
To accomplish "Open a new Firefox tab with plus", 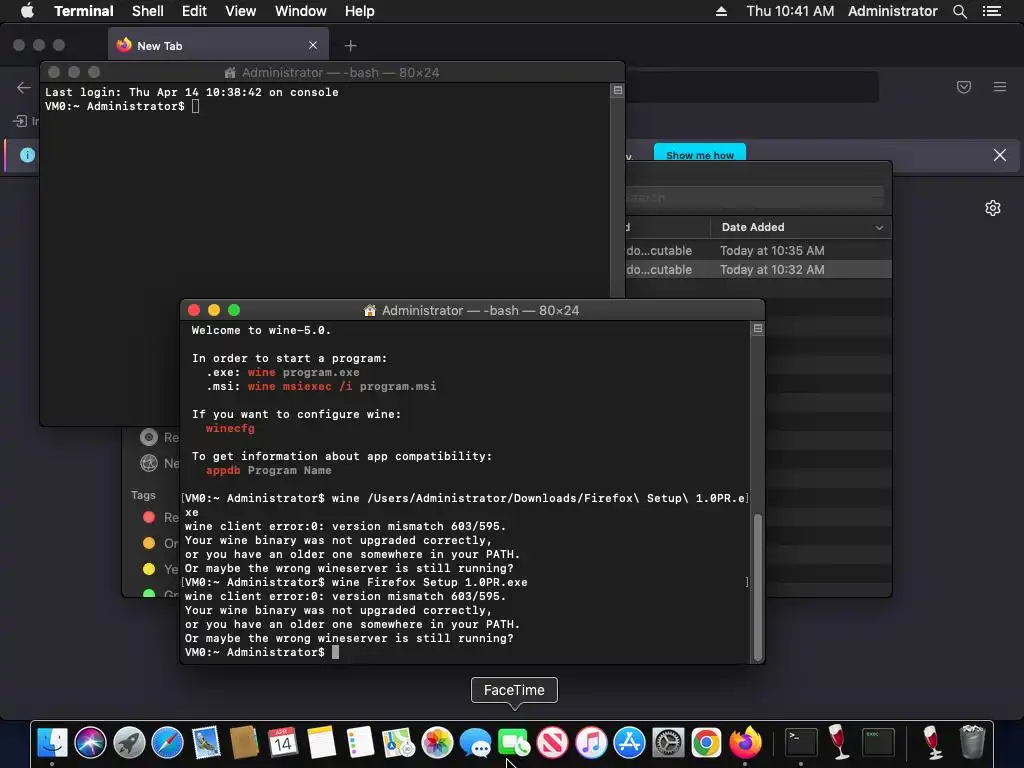I will [351, 46].
